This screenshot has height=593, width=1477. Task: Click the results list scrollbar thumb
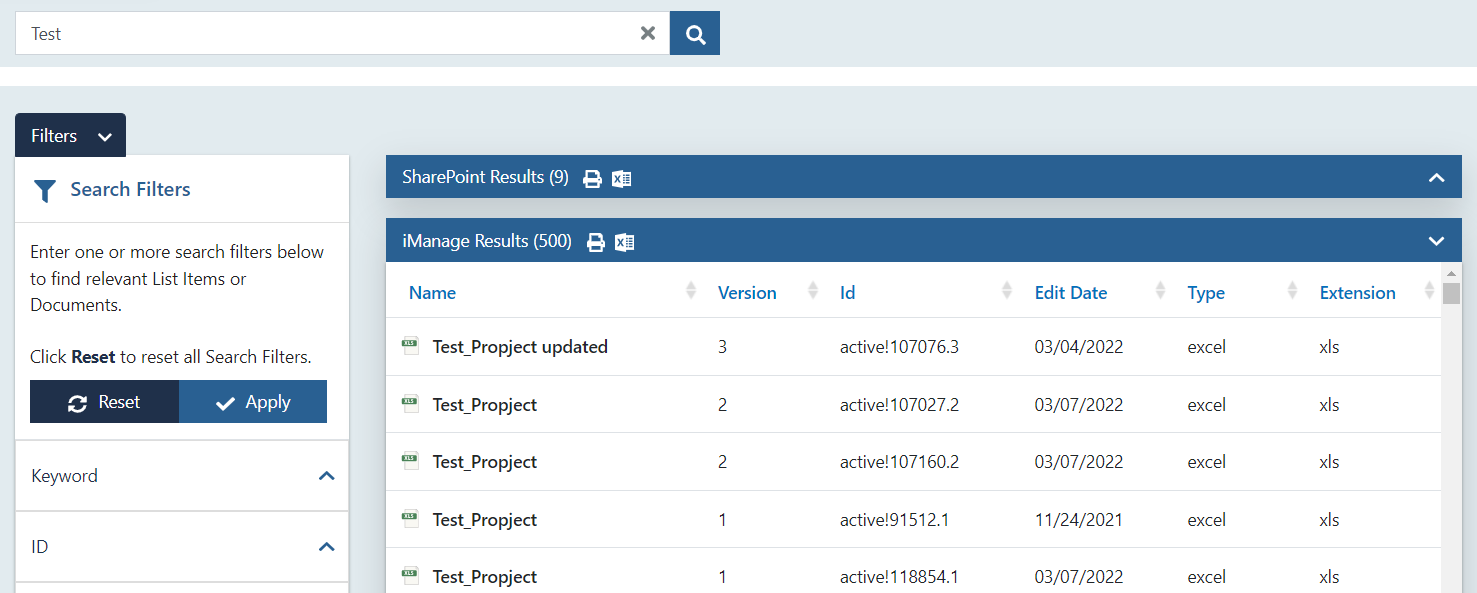[x=1451, y=292]
